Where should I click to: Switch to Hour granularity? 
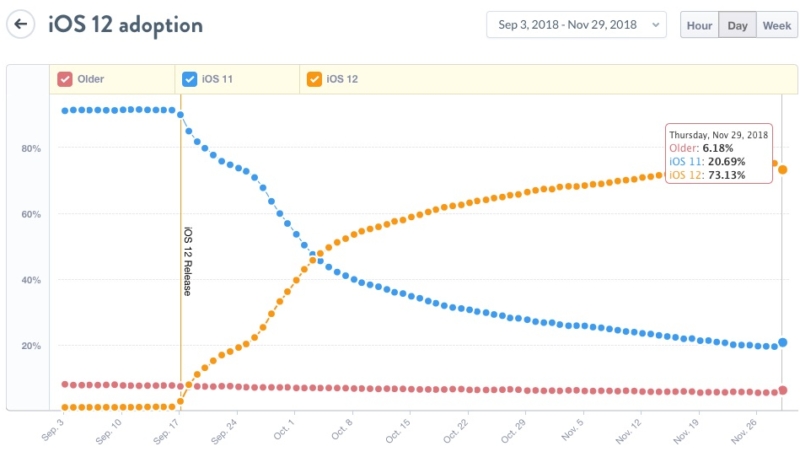click(x=699, y=24)
